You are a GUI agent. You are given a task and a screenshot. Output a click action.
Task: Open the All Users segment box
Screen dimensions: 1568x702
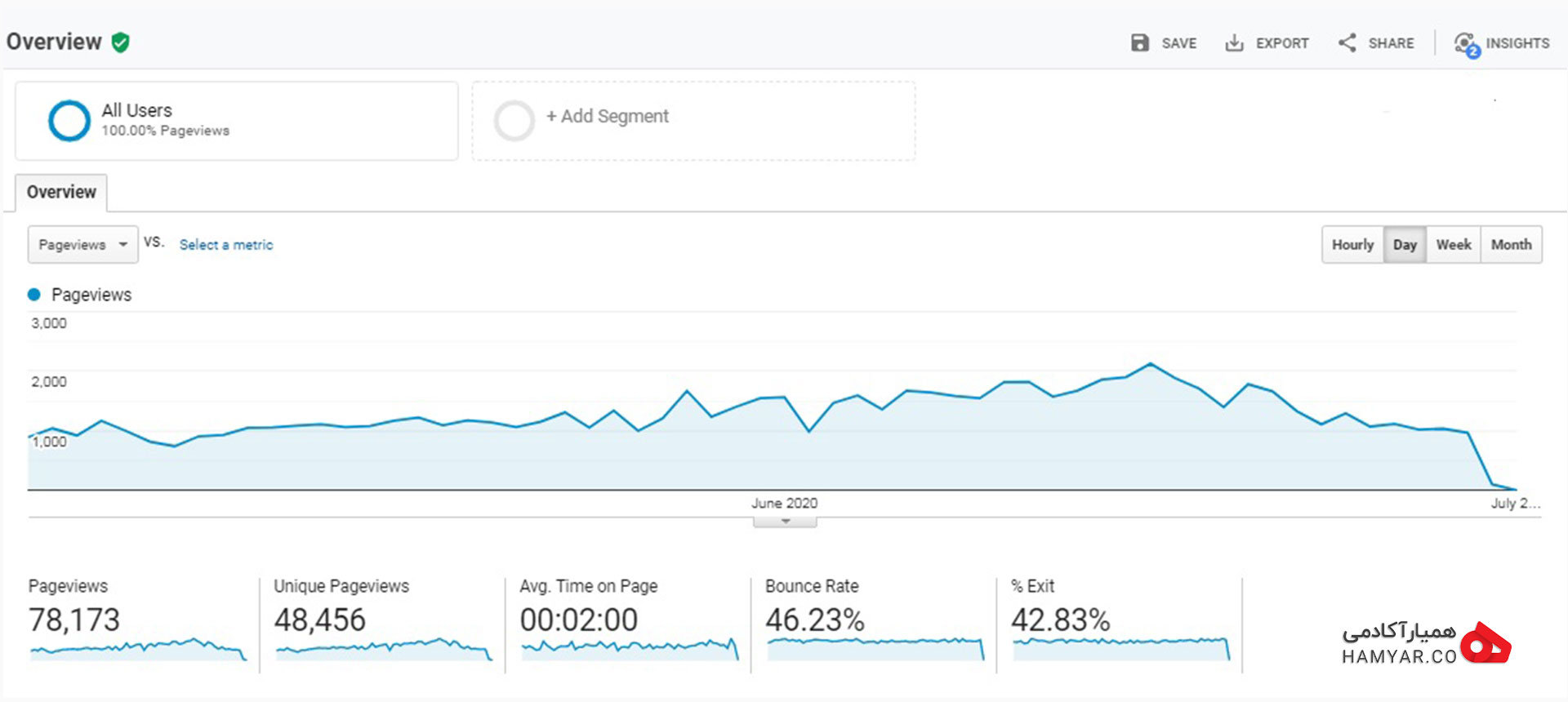point(237,121)
